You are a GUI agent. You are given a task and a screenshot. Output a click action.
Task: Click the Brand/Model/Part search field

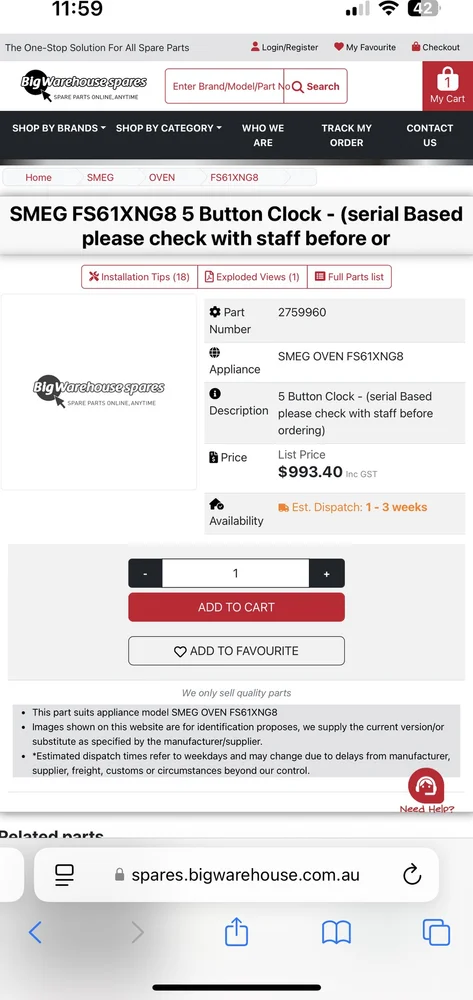[x=224, y=86]
